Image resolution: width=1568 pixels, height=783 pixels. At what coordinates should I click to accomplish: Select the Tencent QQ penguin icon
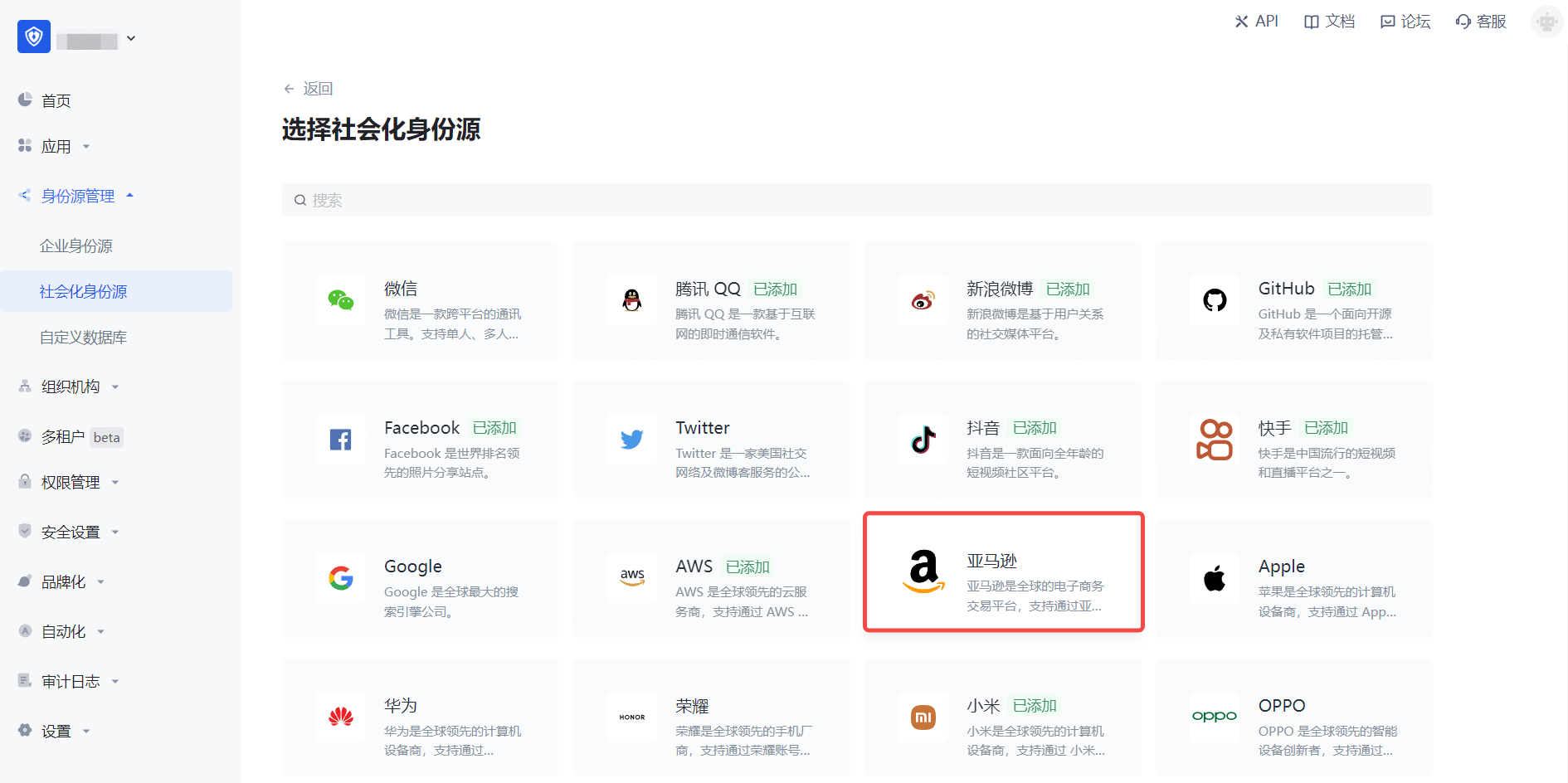point(632,300)
